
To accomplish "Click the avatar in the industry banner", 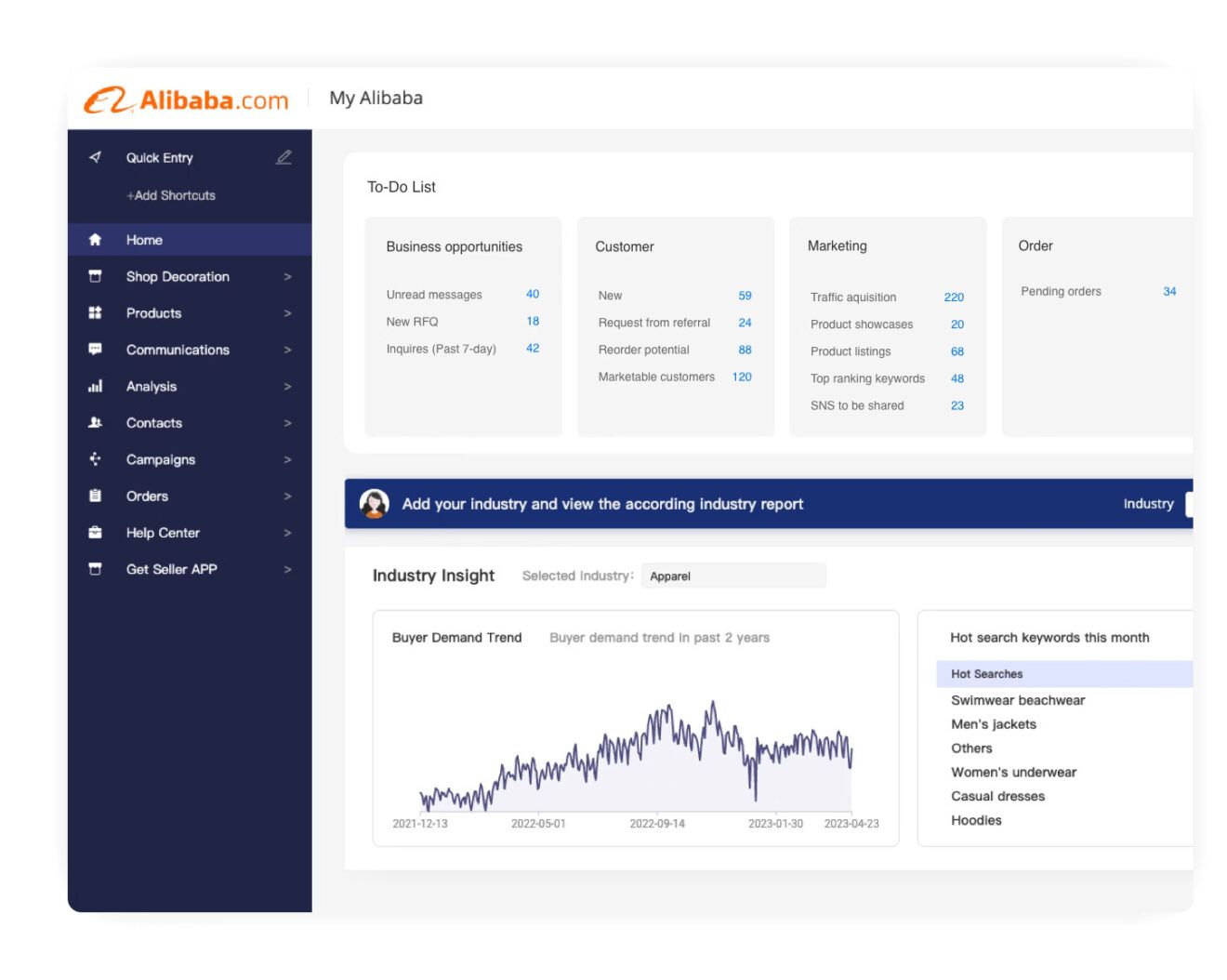I will pyautogui.click(x=375, y=504).
